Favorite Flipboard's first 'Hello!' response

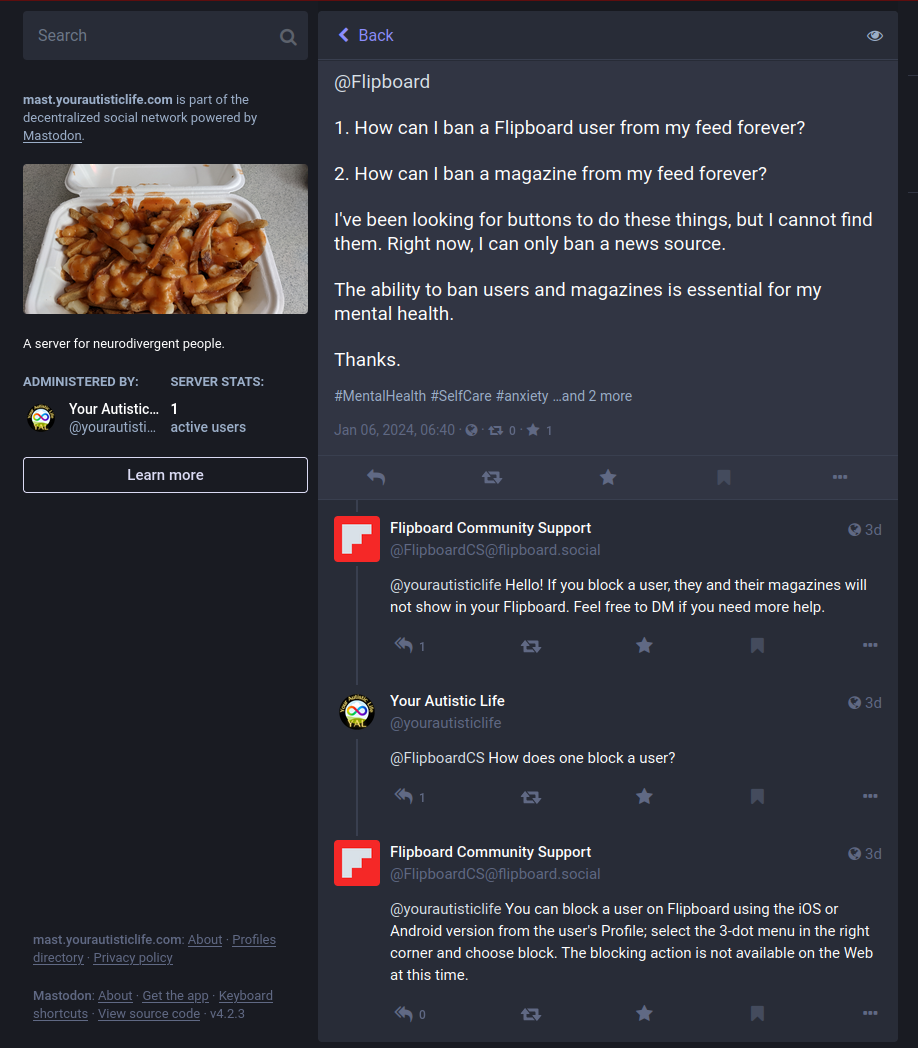coord(644,645)
